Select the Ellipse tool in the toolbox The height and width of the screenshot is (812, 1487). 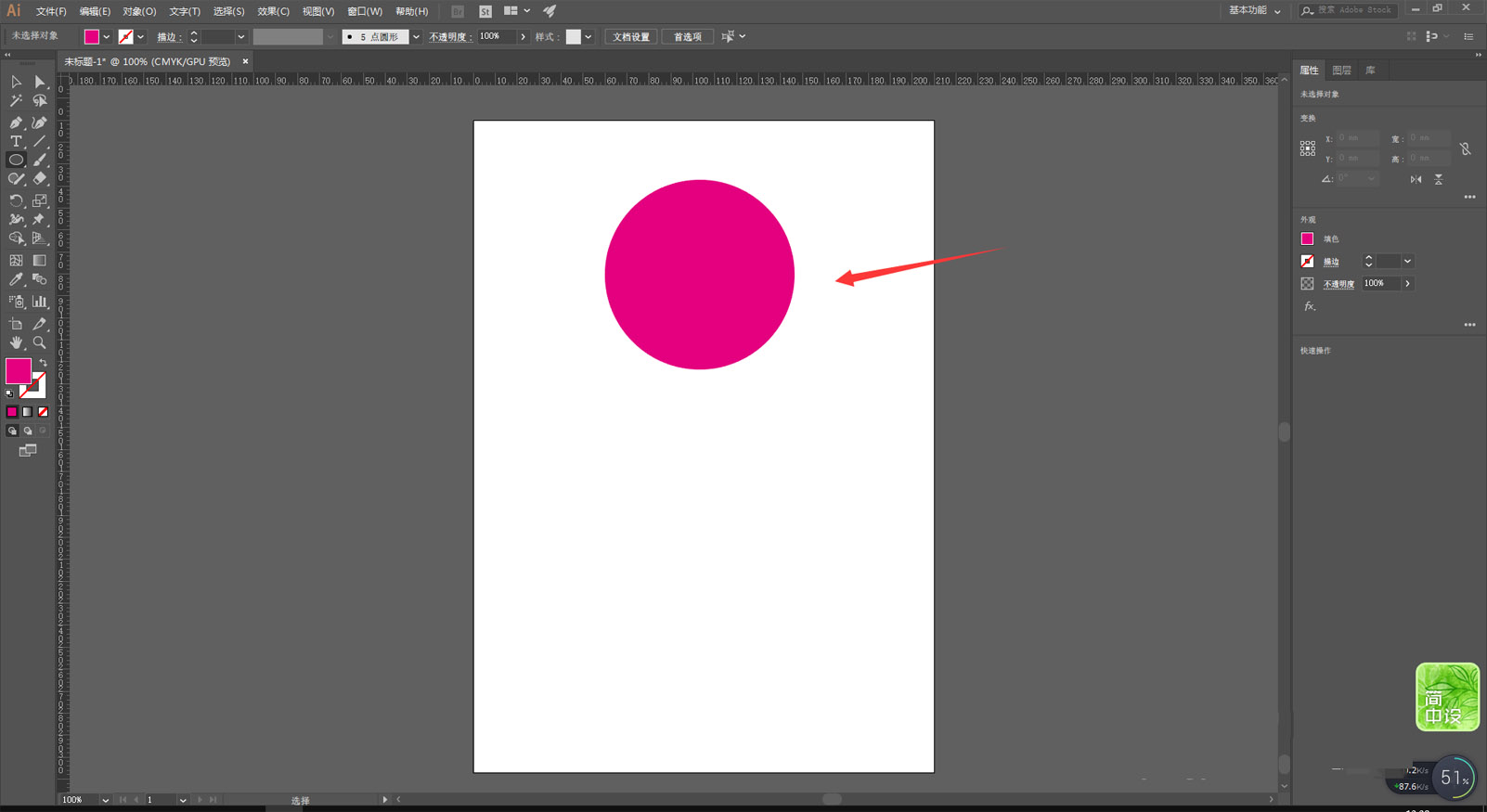tap(16, 160)
